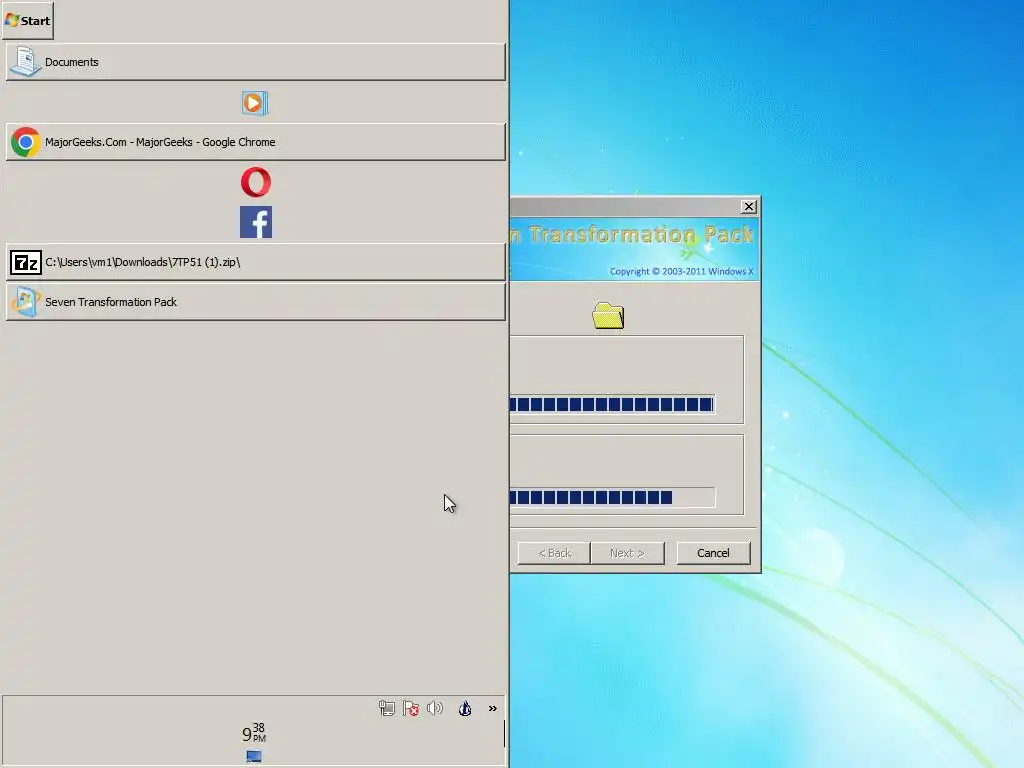1024x768 pixels.
Task: Launch the Windows Media Player icon
Action: tap(255, 103)
